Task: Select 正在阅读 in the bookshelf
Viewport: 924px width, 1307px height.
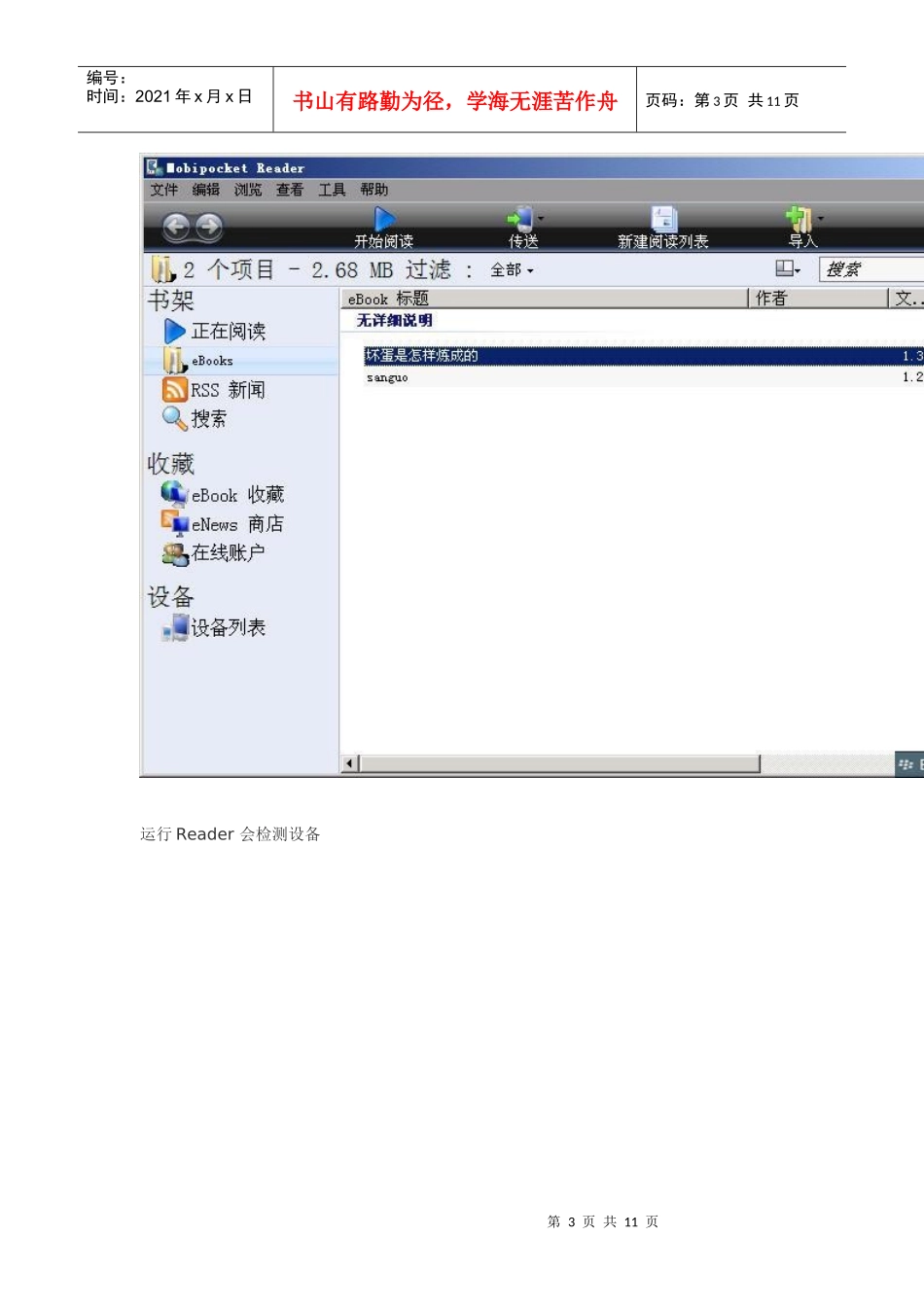Action: 228,332
